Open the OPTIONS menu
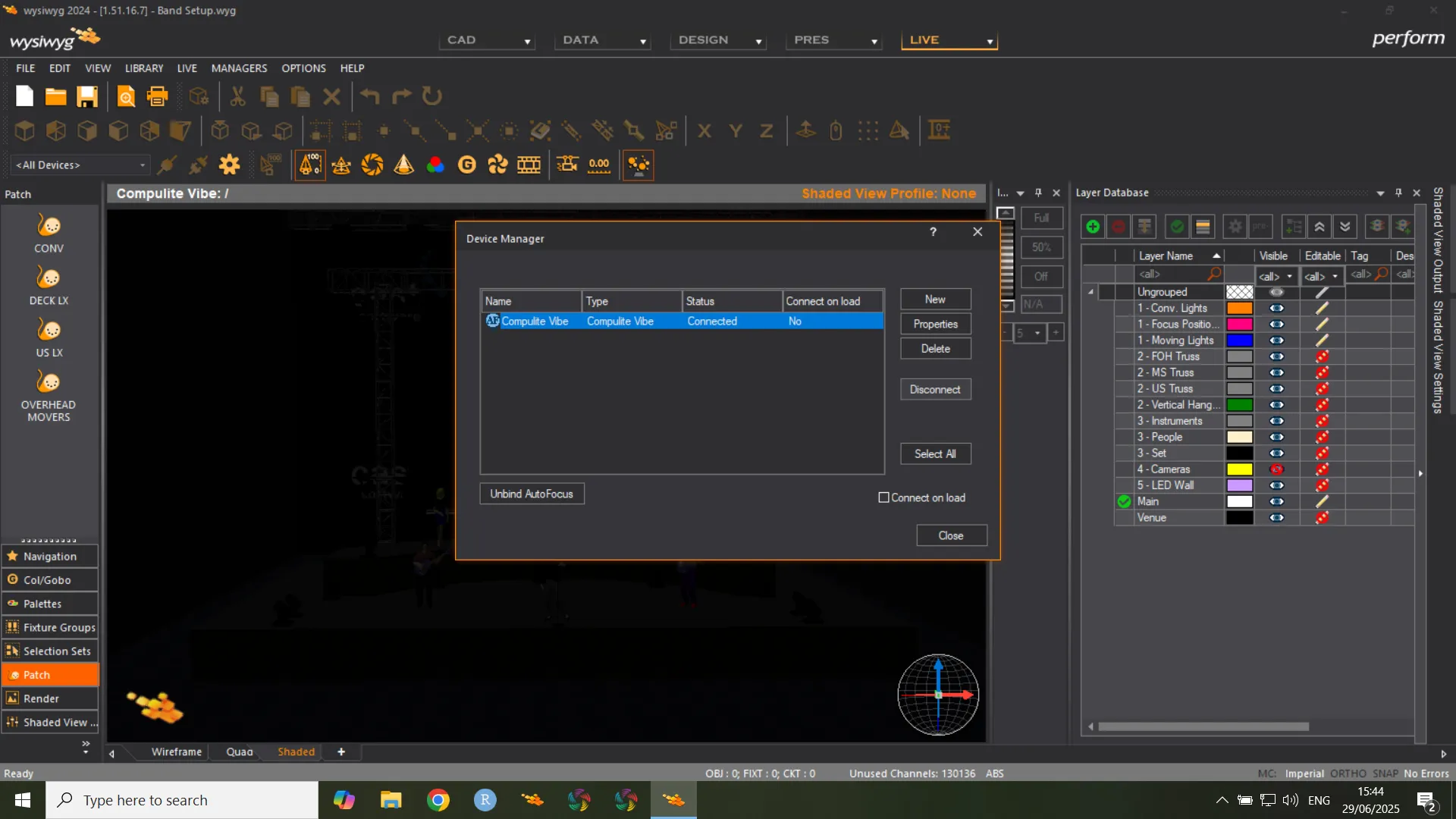This screenshot has height=819, width=1456. 303,68
